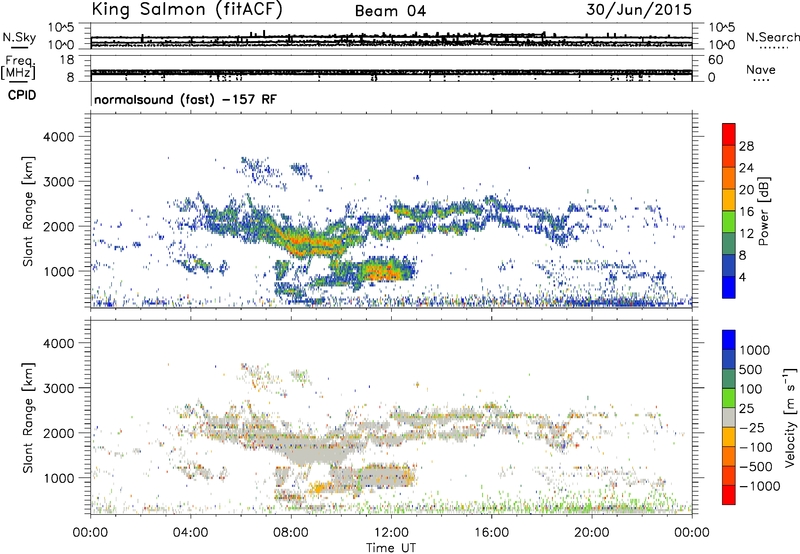Click the '12:00' time axis tick label

pos(391,533)
